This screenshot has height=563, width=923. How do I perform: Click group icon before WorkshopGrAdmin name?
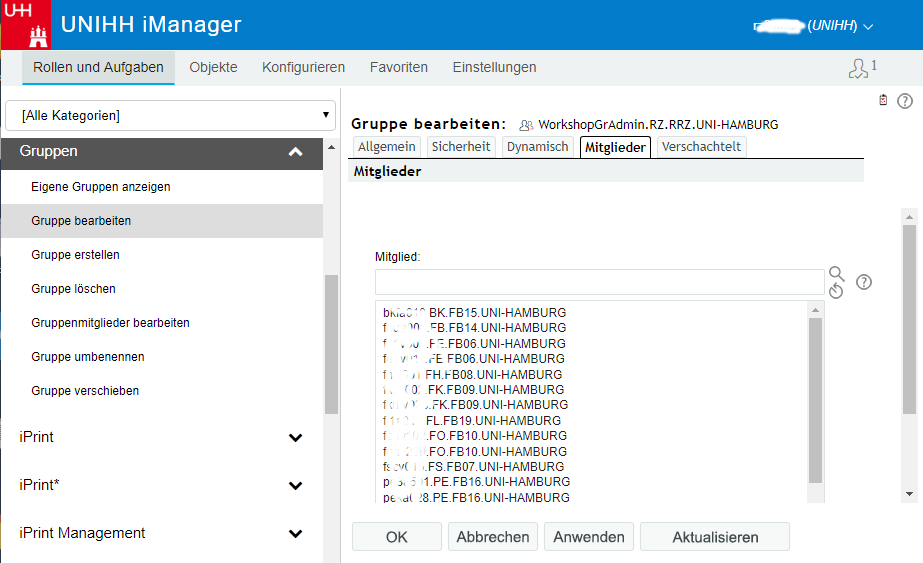point(526,125)
